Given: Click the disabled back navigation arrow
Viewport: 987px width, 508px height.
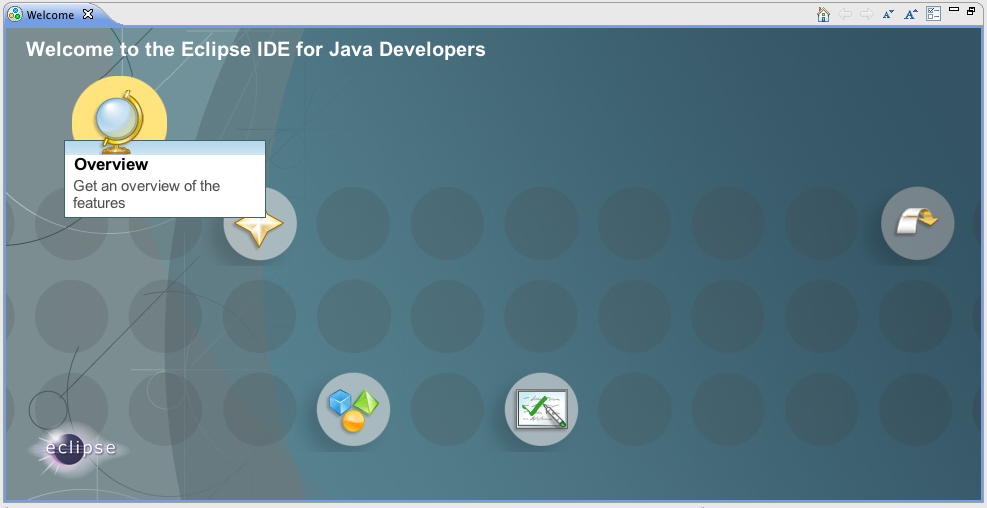Looking at the screenshot, I should click(x=845, y=14).
